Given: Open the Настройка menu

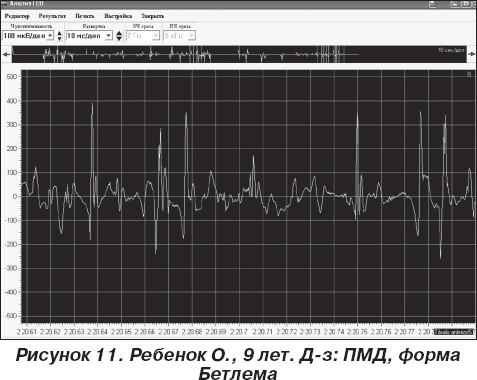Looking at the screenshot, I should pyautogui.click(x=118, y=16).
